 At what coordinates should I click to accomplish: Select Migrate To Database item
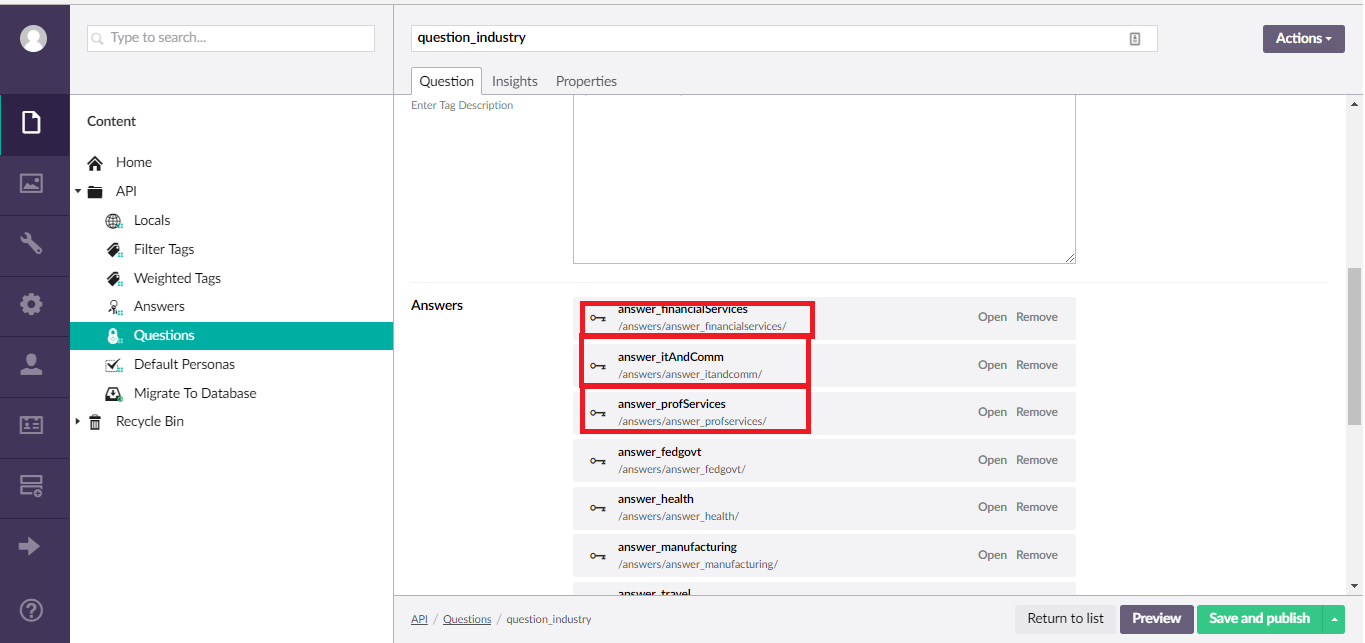point(195,393)
